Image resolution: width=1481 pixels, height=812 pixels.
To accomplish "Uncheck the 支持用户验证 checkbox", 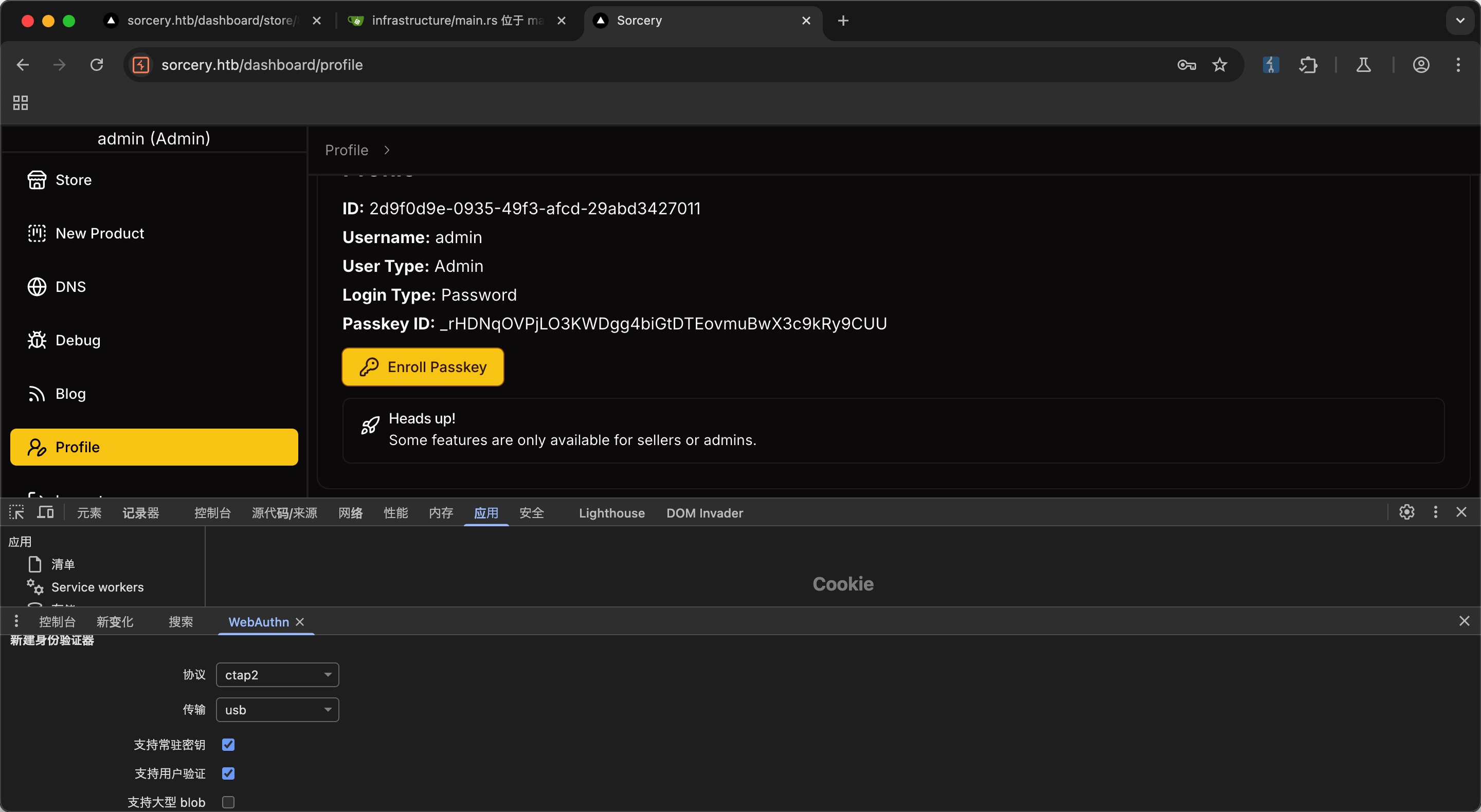I will (x=228, y=773).
